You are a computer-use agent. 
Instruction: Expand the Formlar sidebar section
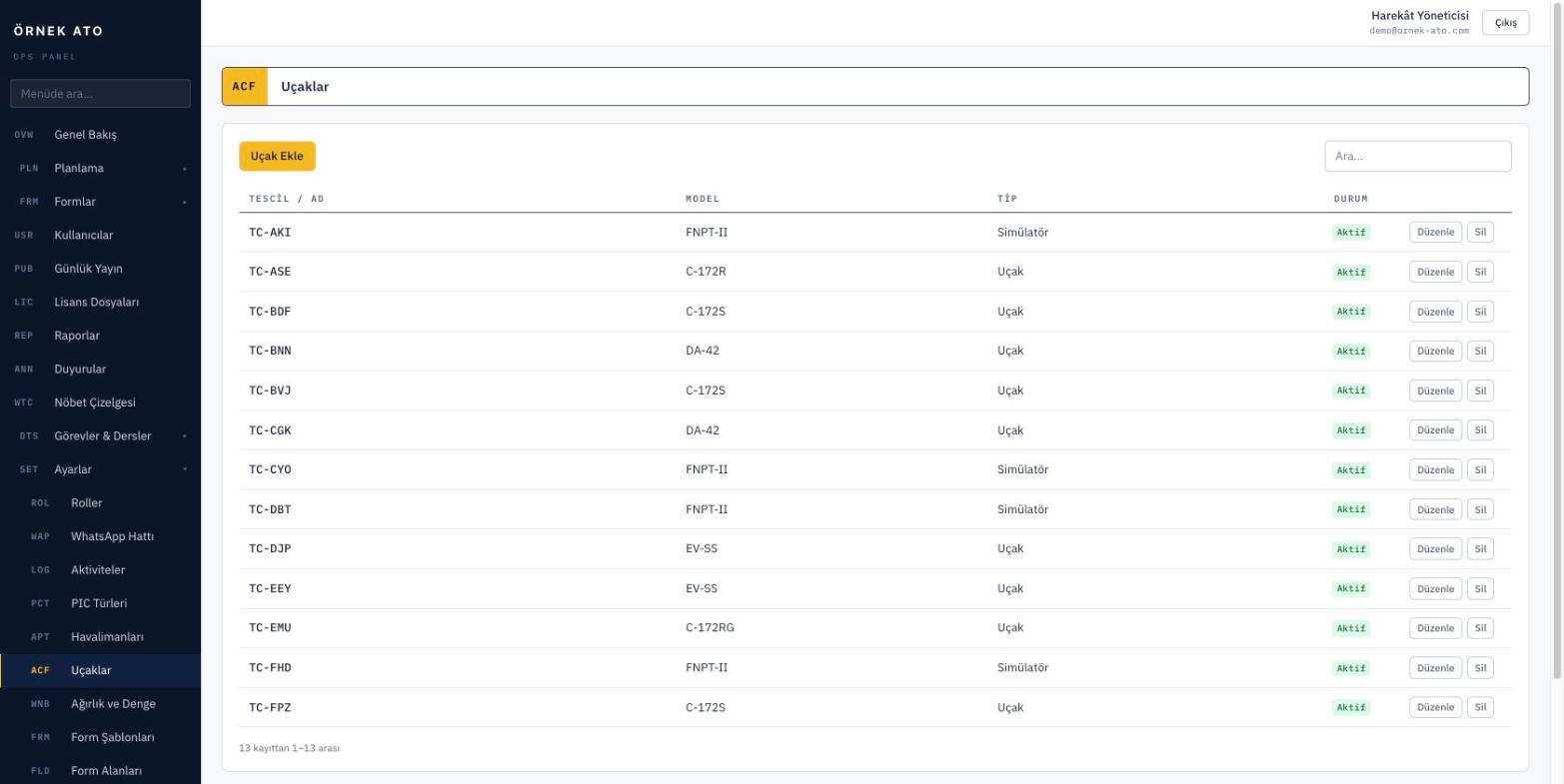(x=100, y=202)
